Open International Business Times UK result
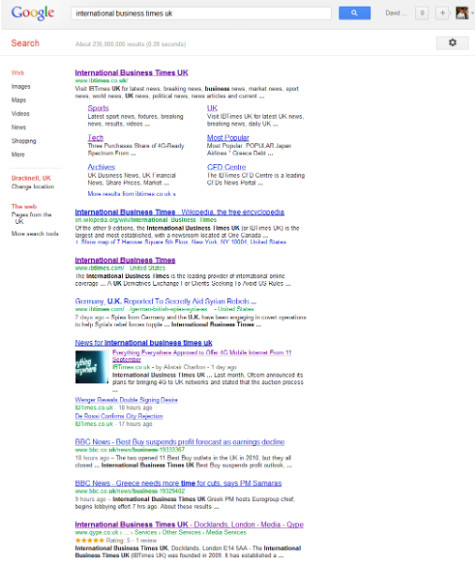475x562 pixels. pyautogui.click(x=132, y=72)
